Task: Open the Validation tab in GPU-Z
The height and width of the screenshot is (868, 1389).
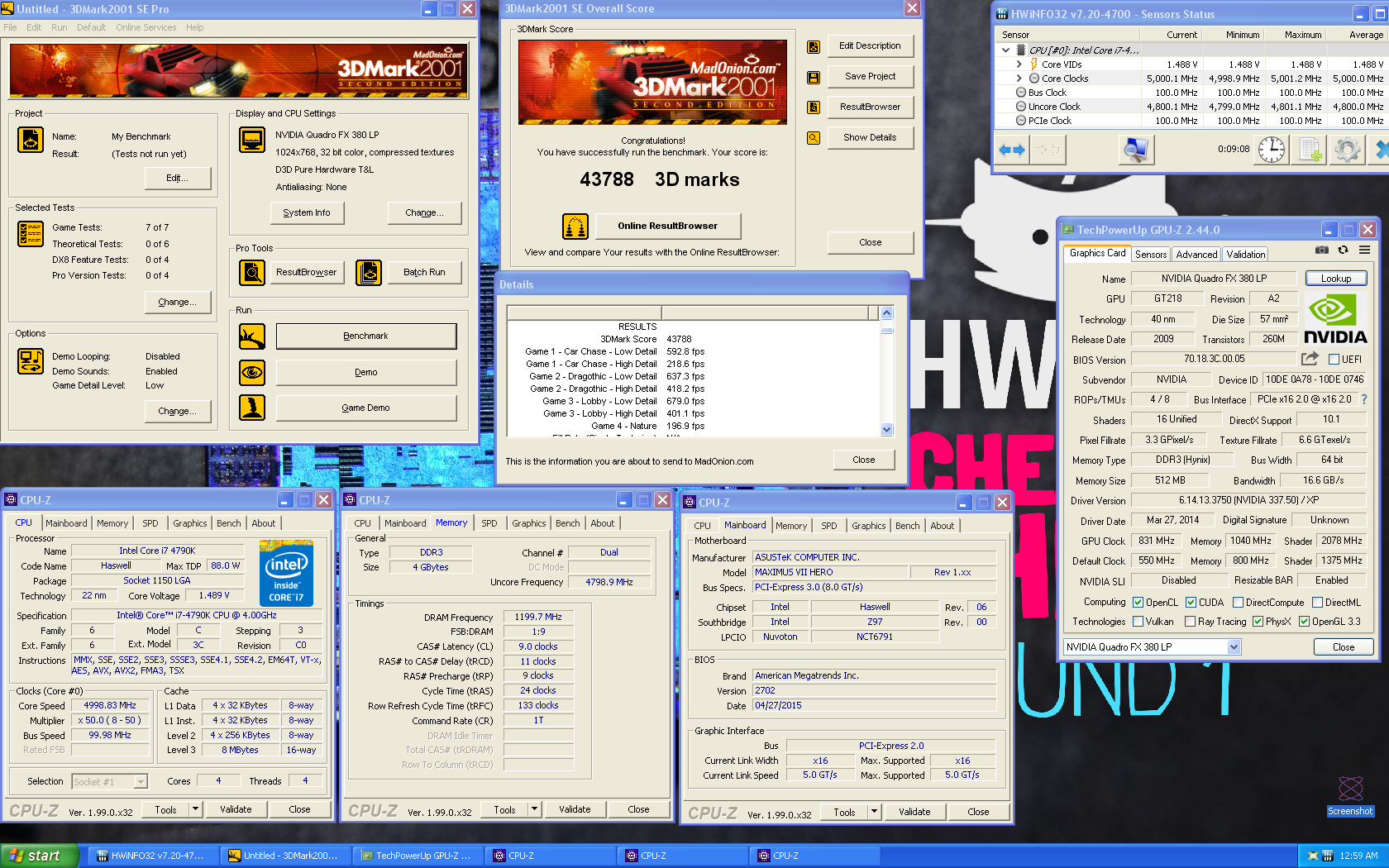Action: 1245,255
